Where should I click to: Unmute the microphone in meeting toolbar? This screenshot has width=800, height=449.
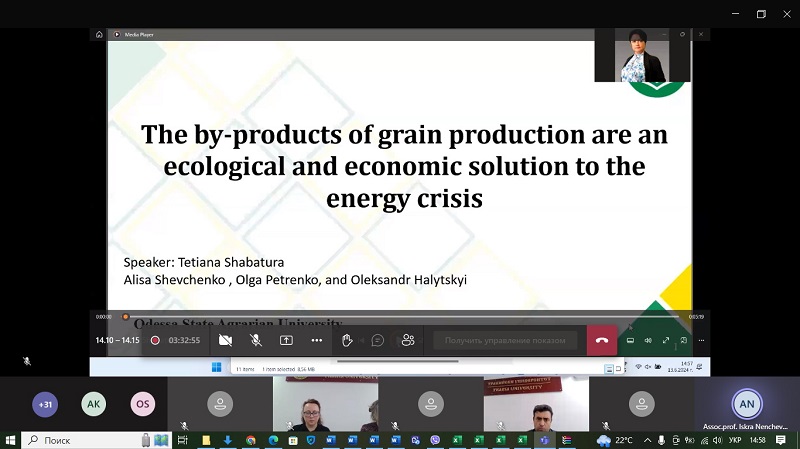[x=256, y=340]
